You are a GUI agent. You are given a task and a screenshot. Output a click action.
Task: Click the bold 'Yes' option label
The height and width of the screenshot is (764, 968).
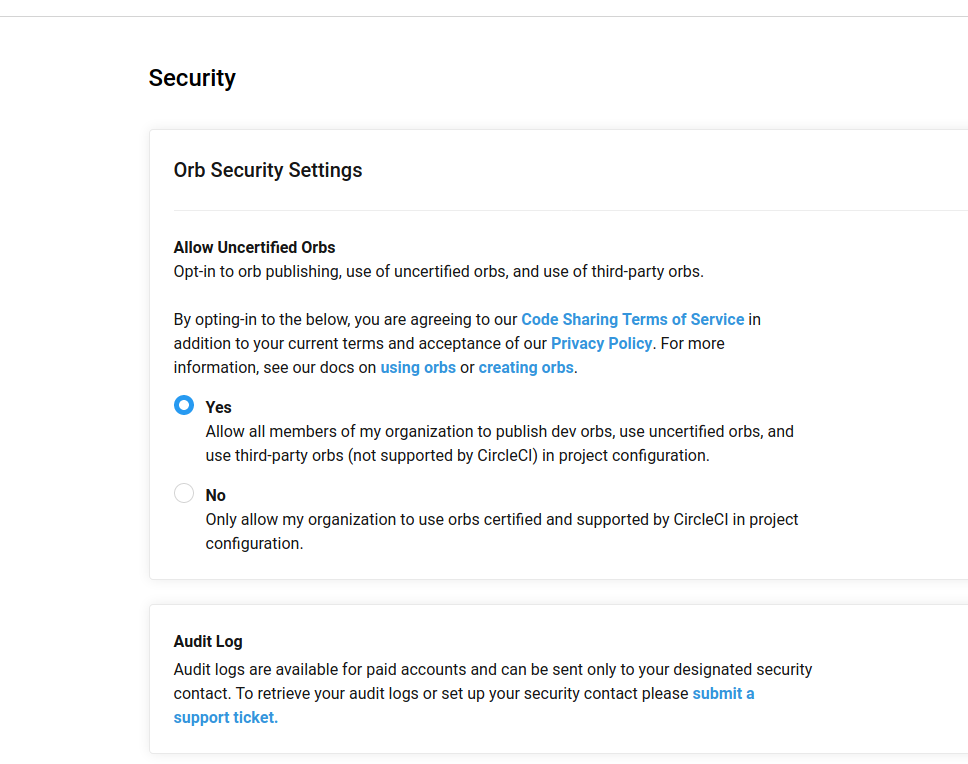click(x=218, y=408)
